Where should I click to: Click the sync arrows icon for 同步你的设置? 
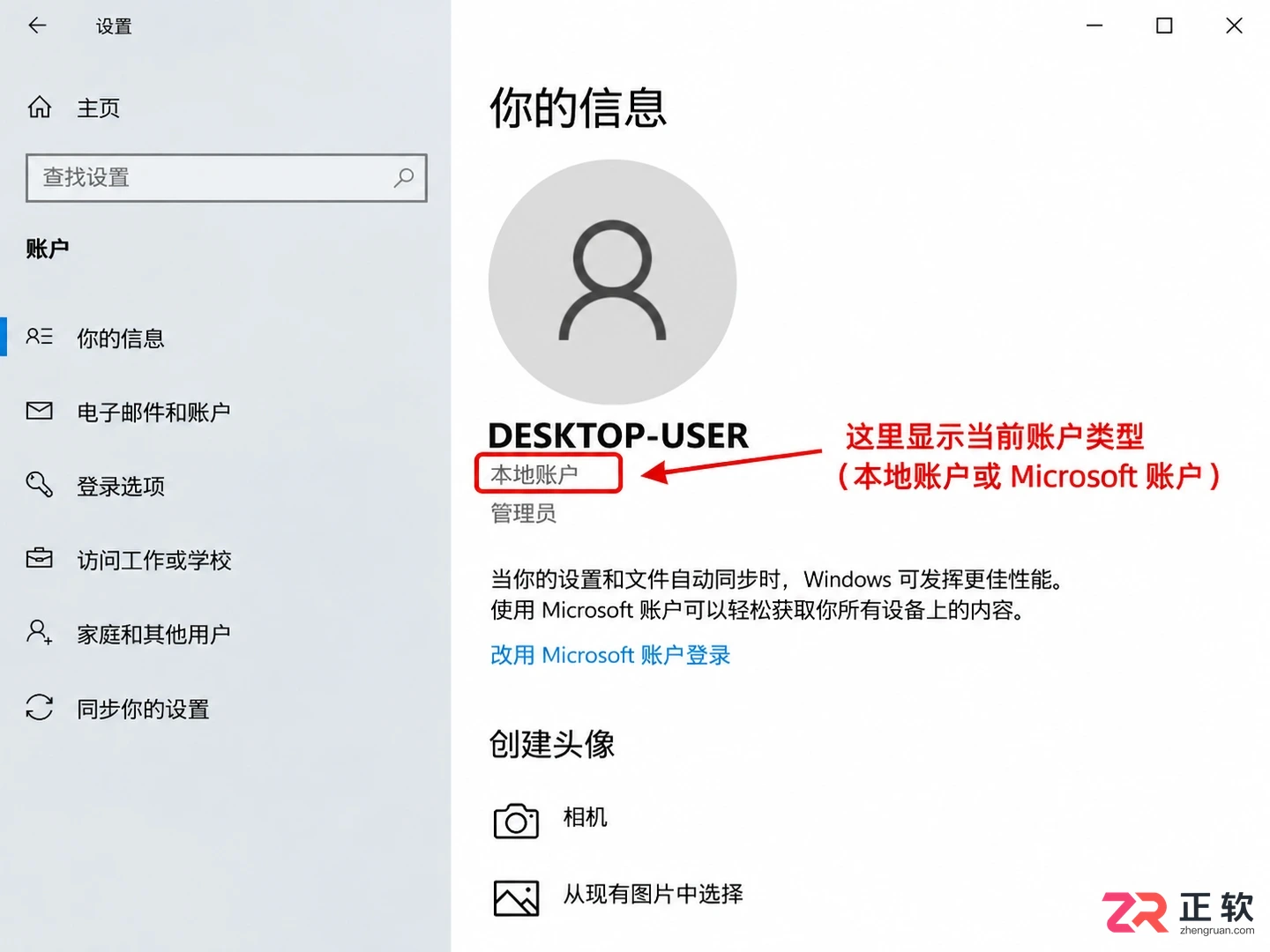coord(40,707)
